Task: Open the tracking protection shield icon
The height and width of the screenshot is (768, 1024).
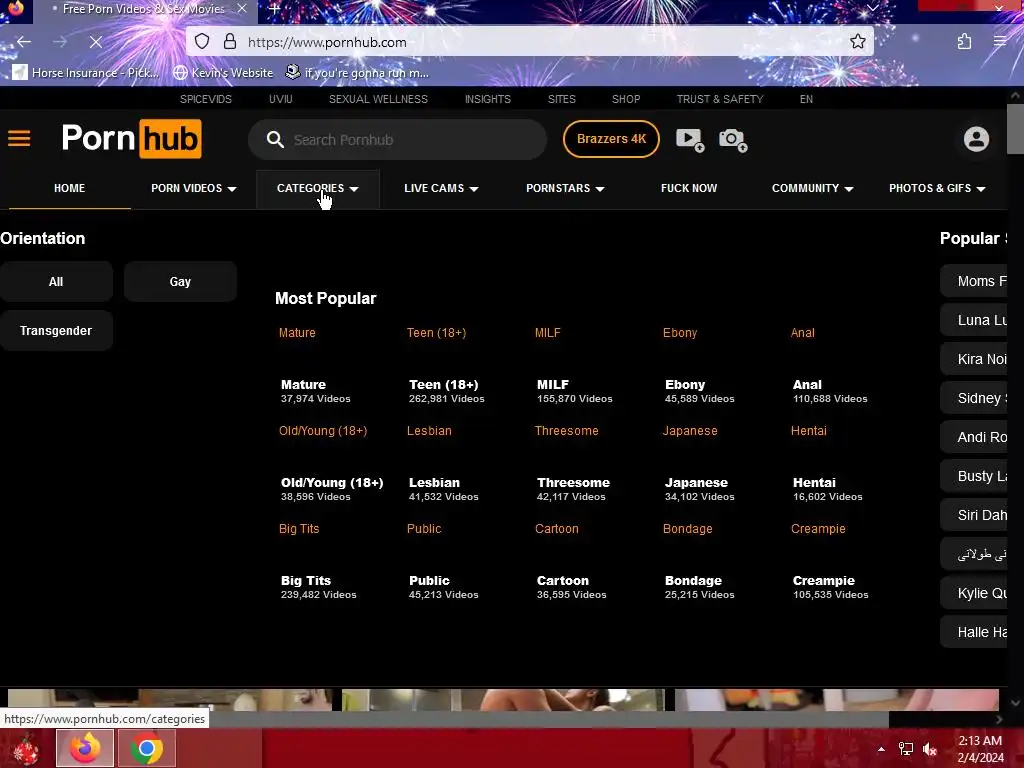Action: coord(202,42)
